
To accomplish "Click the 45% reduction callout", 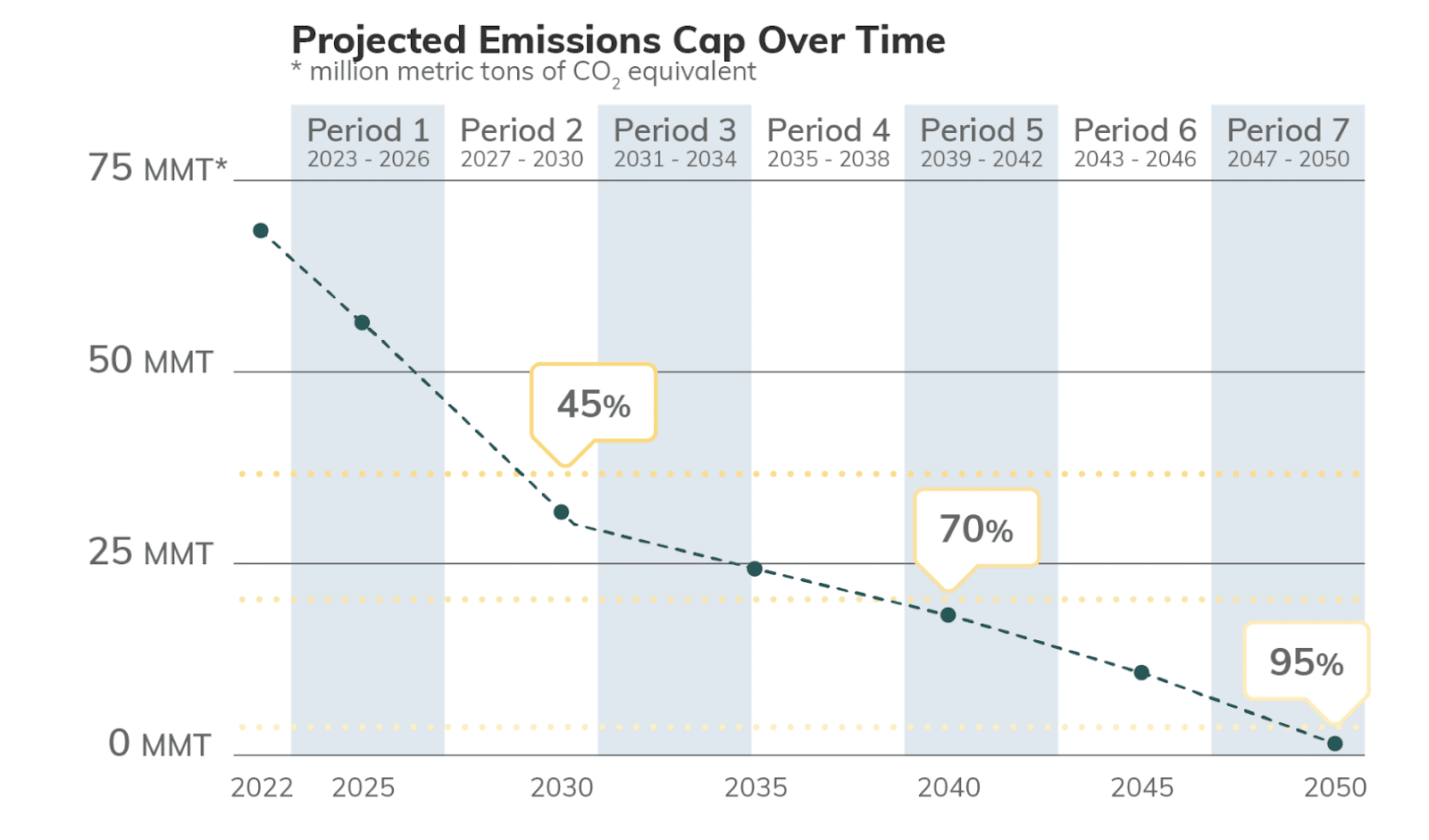I will tap(594, 404).
